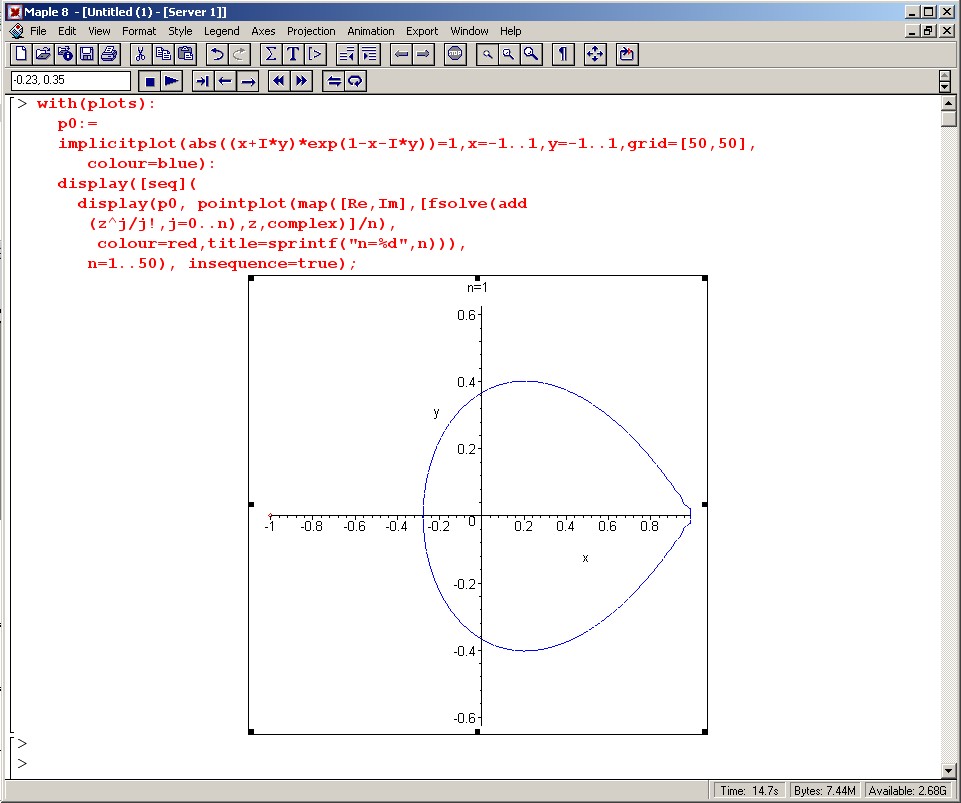Go forward with right hyperlink arrow
This screenshot has width=961, height=803.
tap(423, 55)
